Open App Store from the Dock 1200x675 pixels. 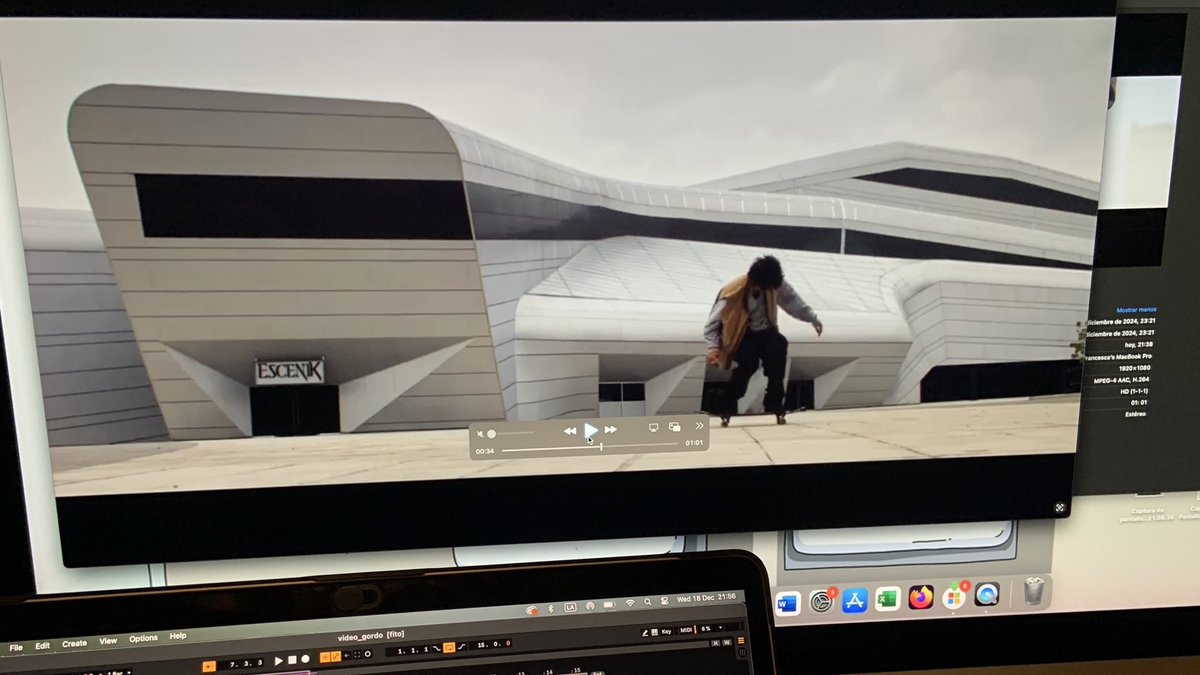coord(855,600)
